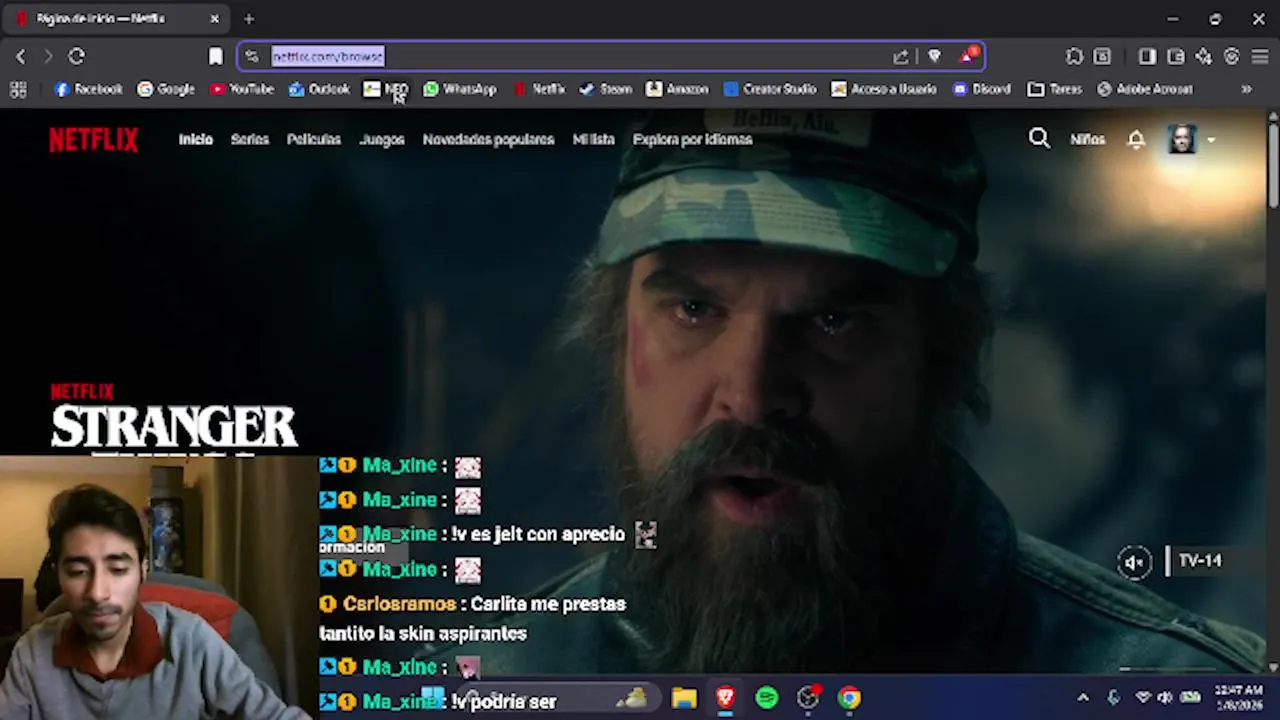The height and width of the screenshot is (720, 1280).
Task: Open the Creator Studio bookmark
Action: tap(770, 90)
